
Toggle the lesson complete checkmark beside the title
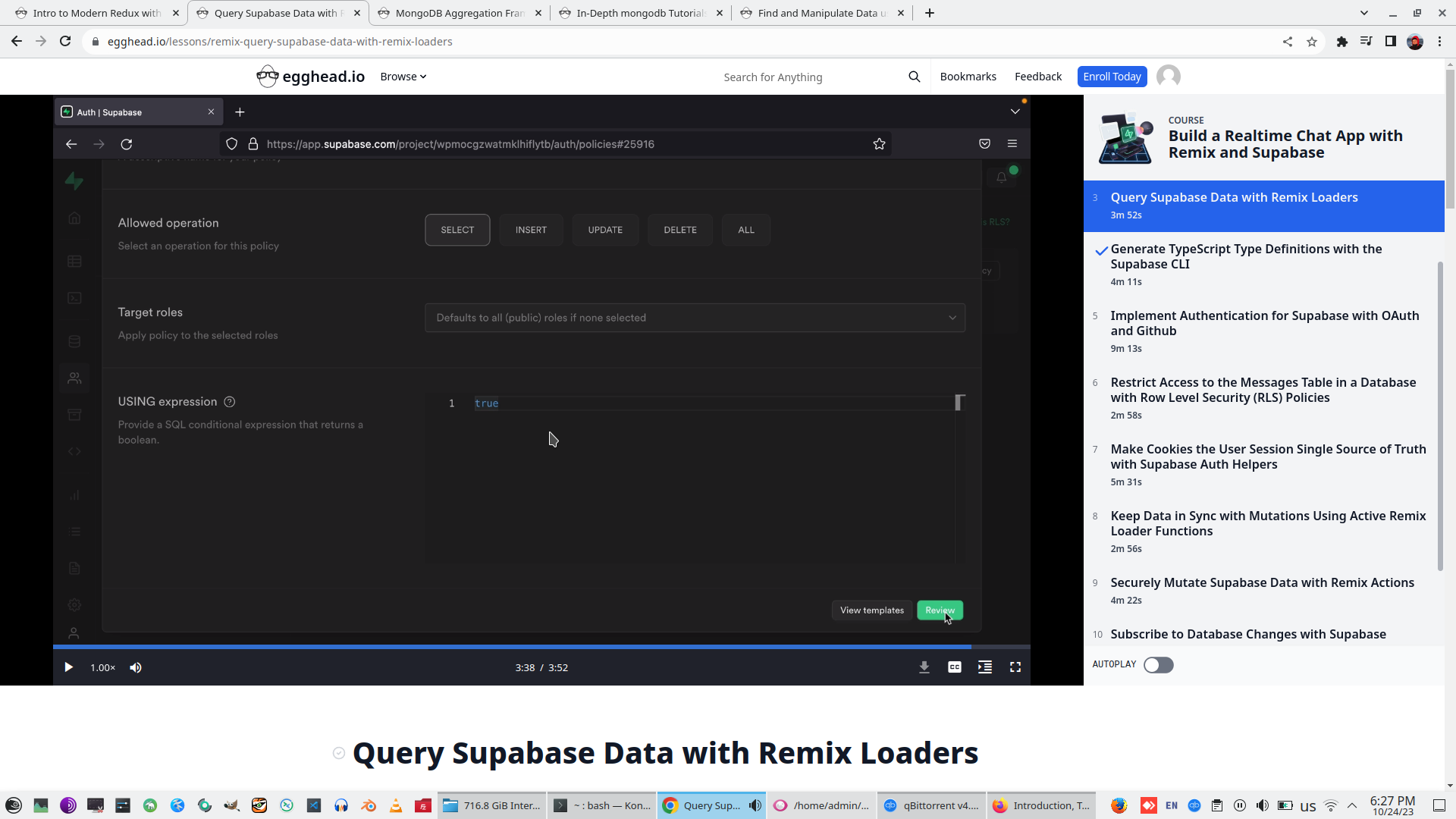point(339,753)
